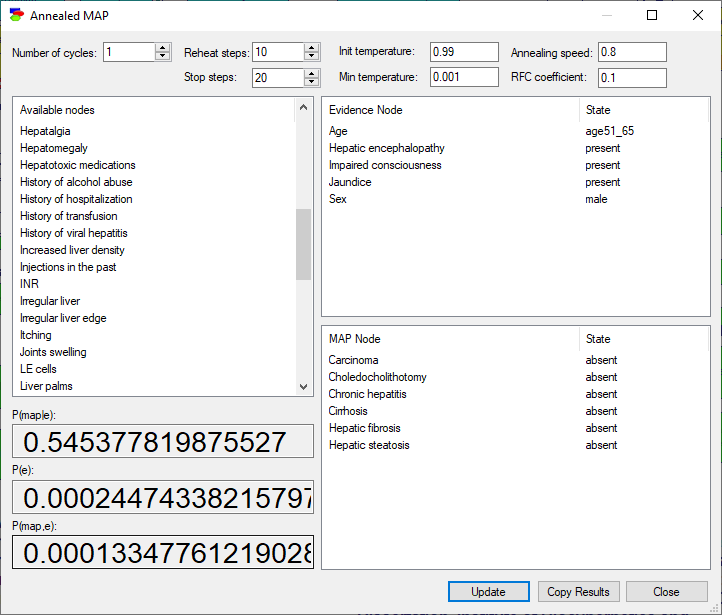Click the male state value

click(x=596, y=199)
